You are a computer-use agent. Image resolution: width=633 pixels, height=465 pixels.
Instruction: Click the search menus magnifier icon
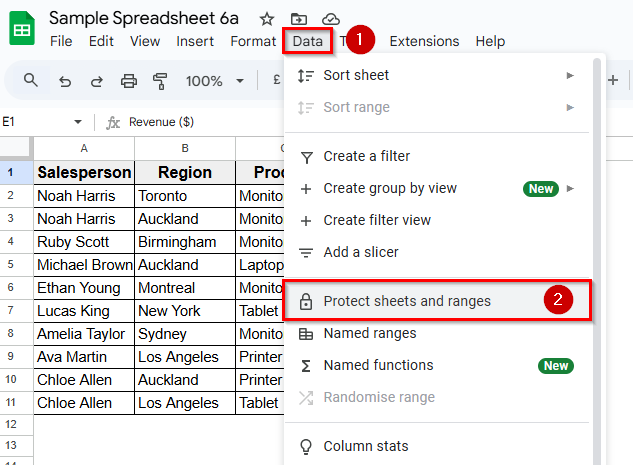tap(31, 80)
